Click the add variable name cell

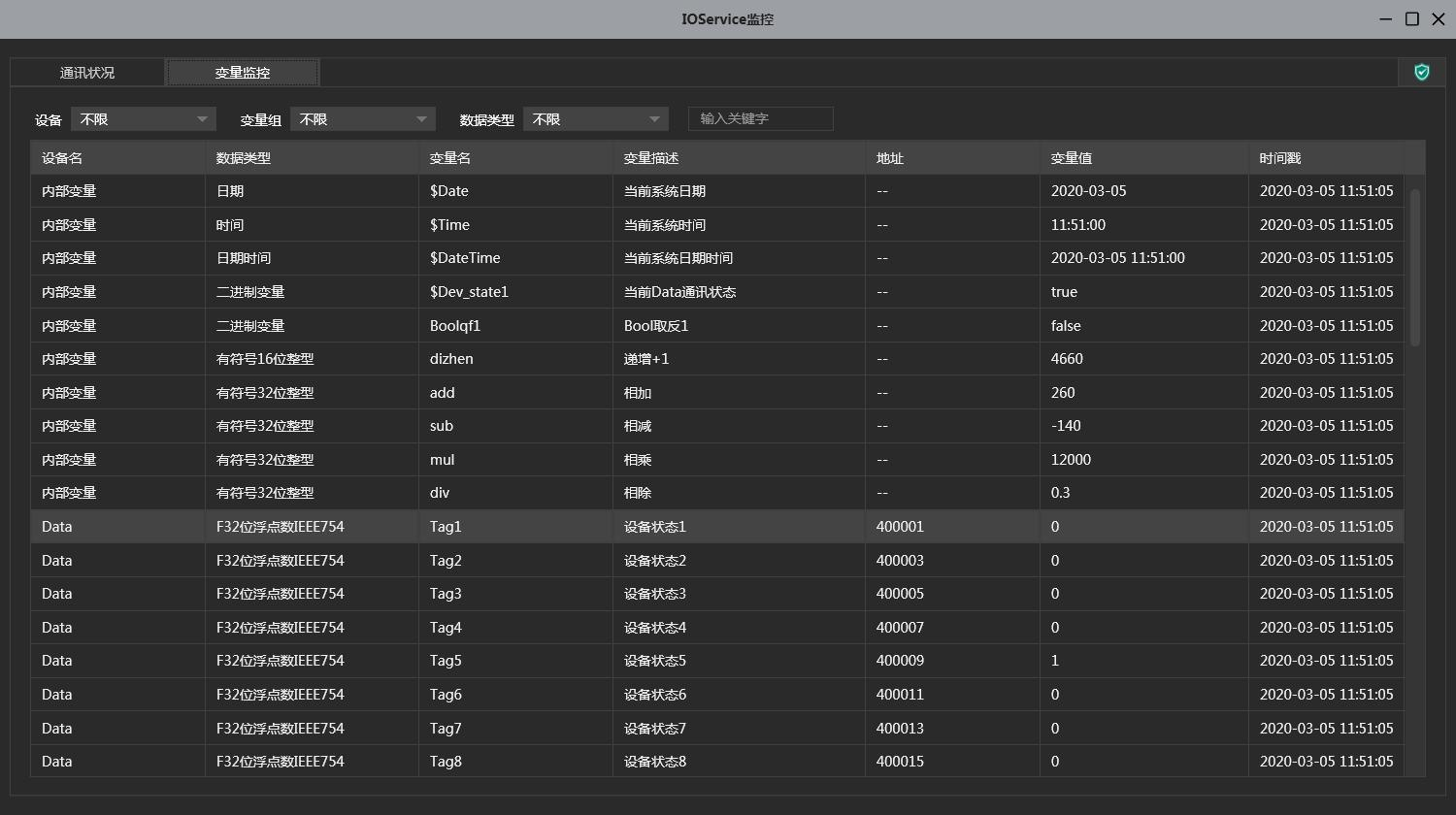(x=515, y=393)
